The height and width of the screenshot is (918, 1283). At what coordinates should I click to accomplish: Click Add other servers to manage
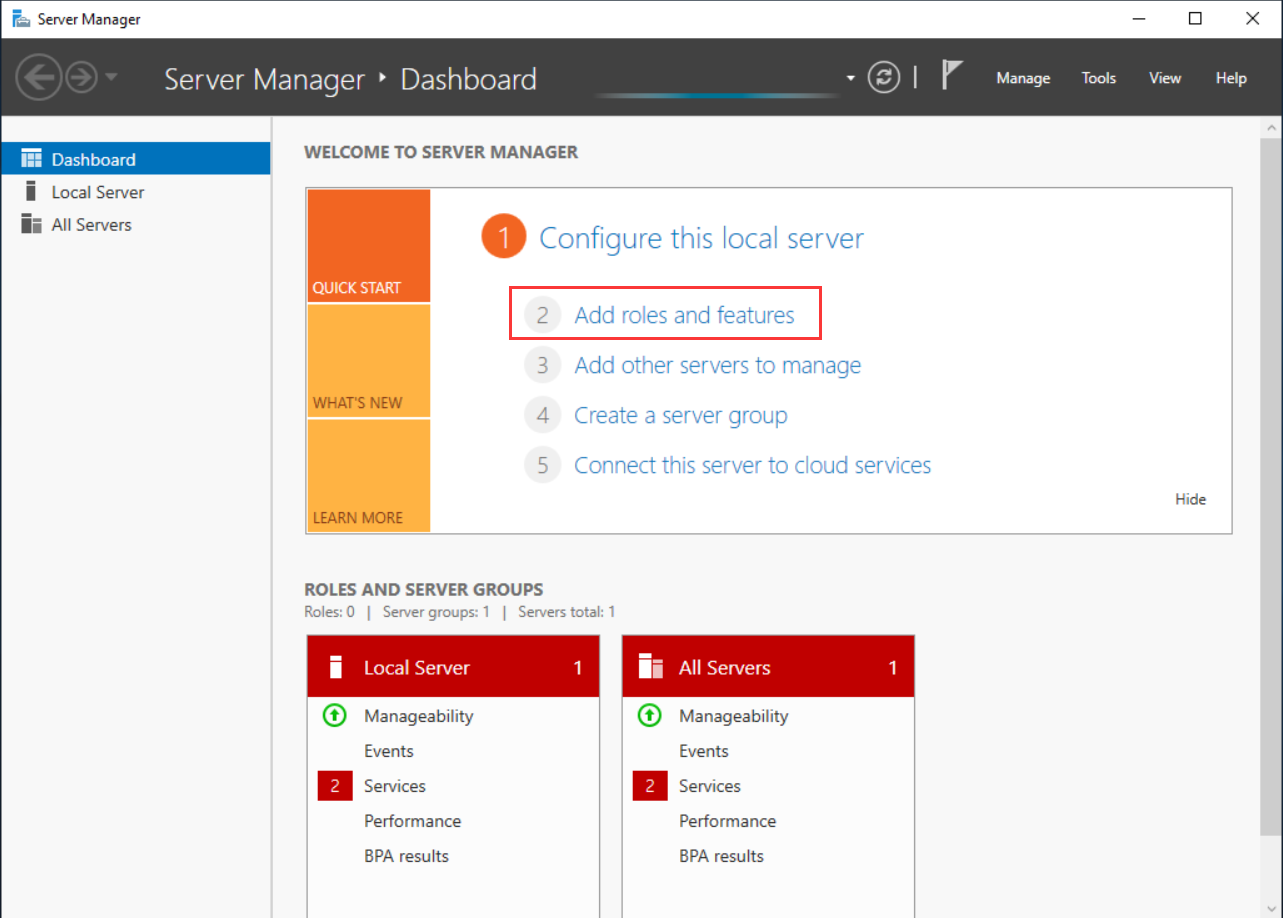(x=717, y=365)
